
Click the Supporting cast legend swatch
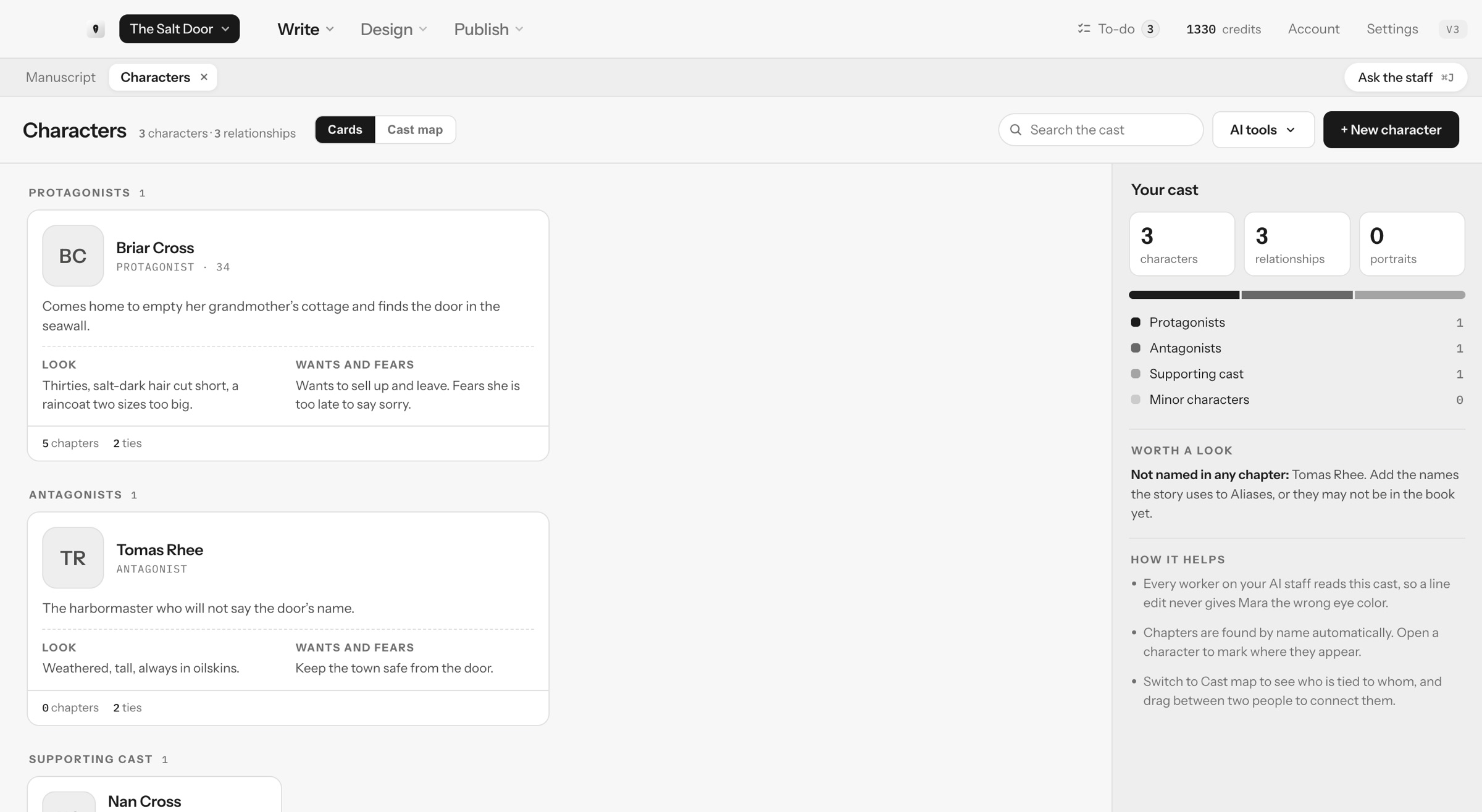pos(1136,374)
